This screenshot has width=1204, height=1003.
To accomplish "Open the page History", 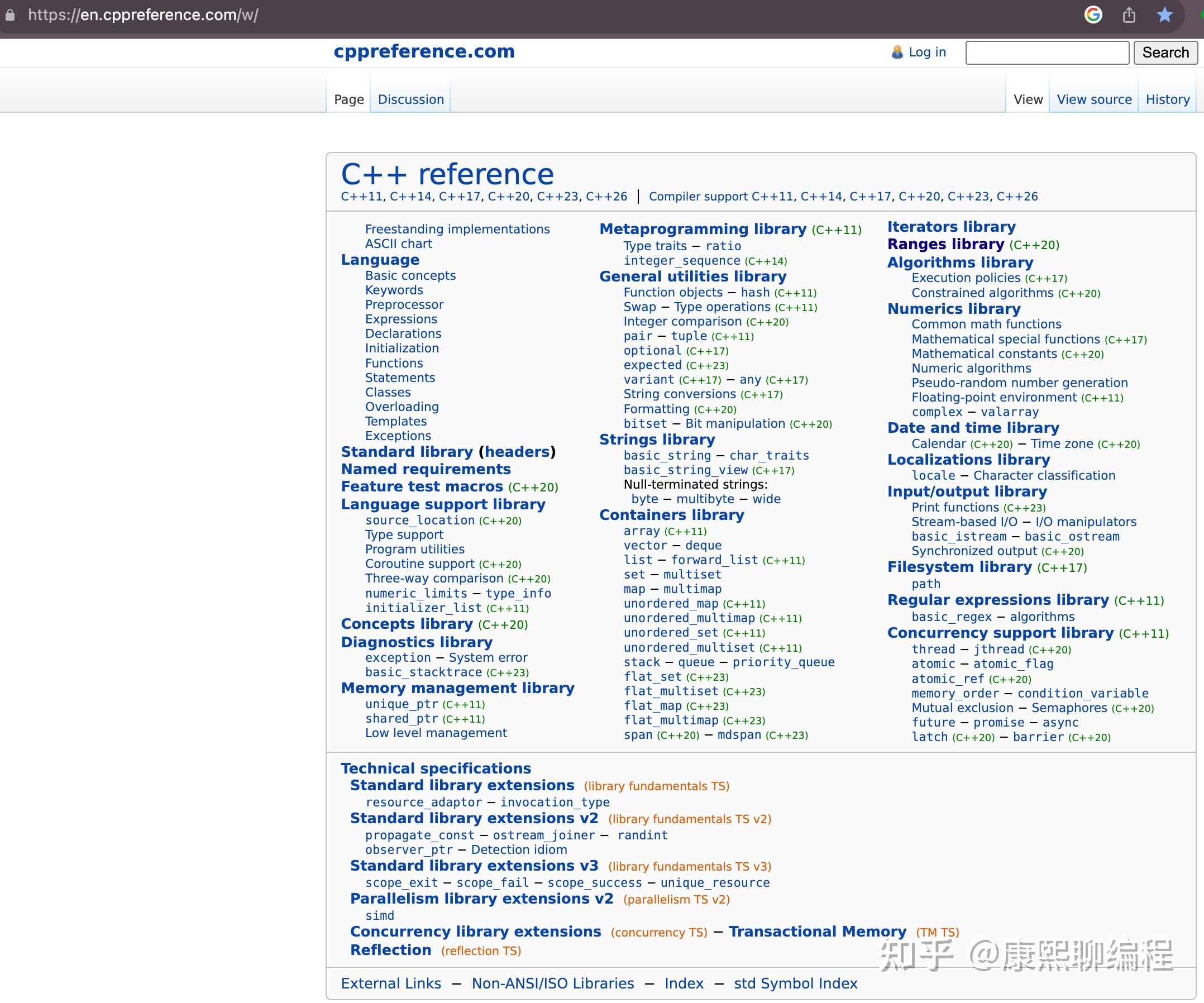I will pyautogui.click(x=1167, y=99).
